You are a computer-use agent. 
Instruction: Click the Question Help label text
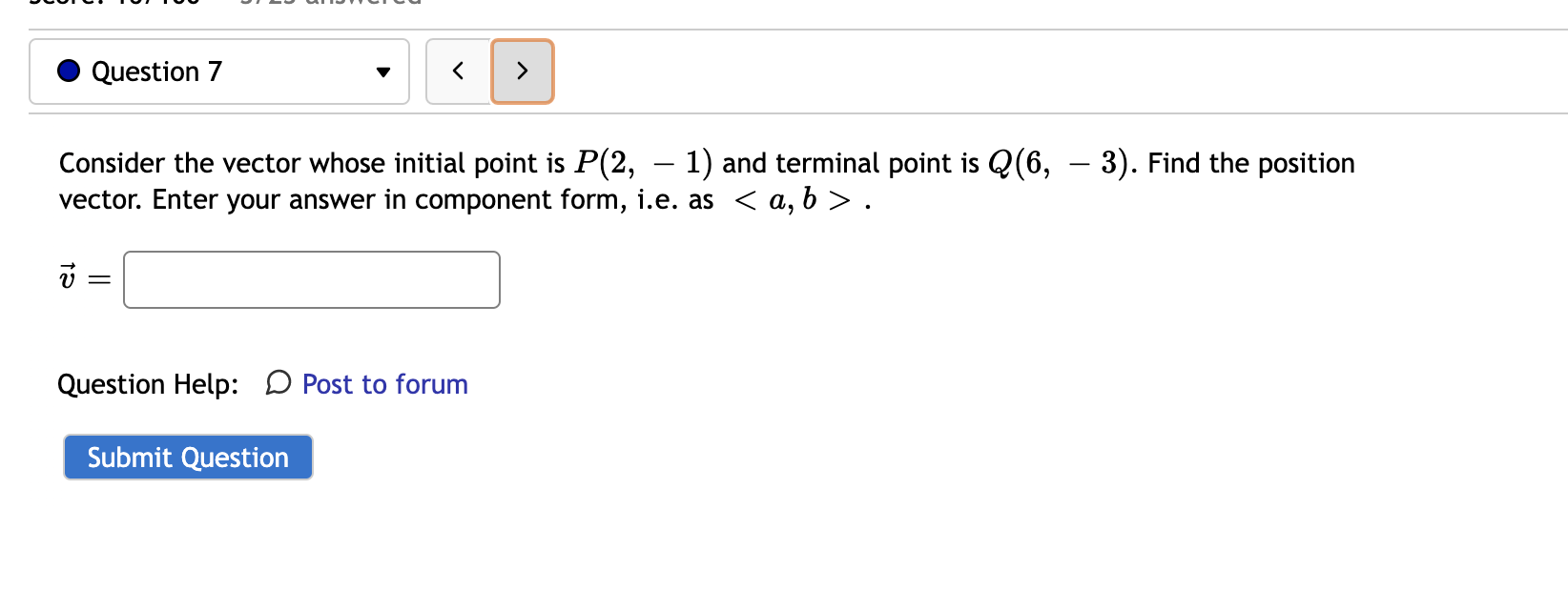coord(148,383)
